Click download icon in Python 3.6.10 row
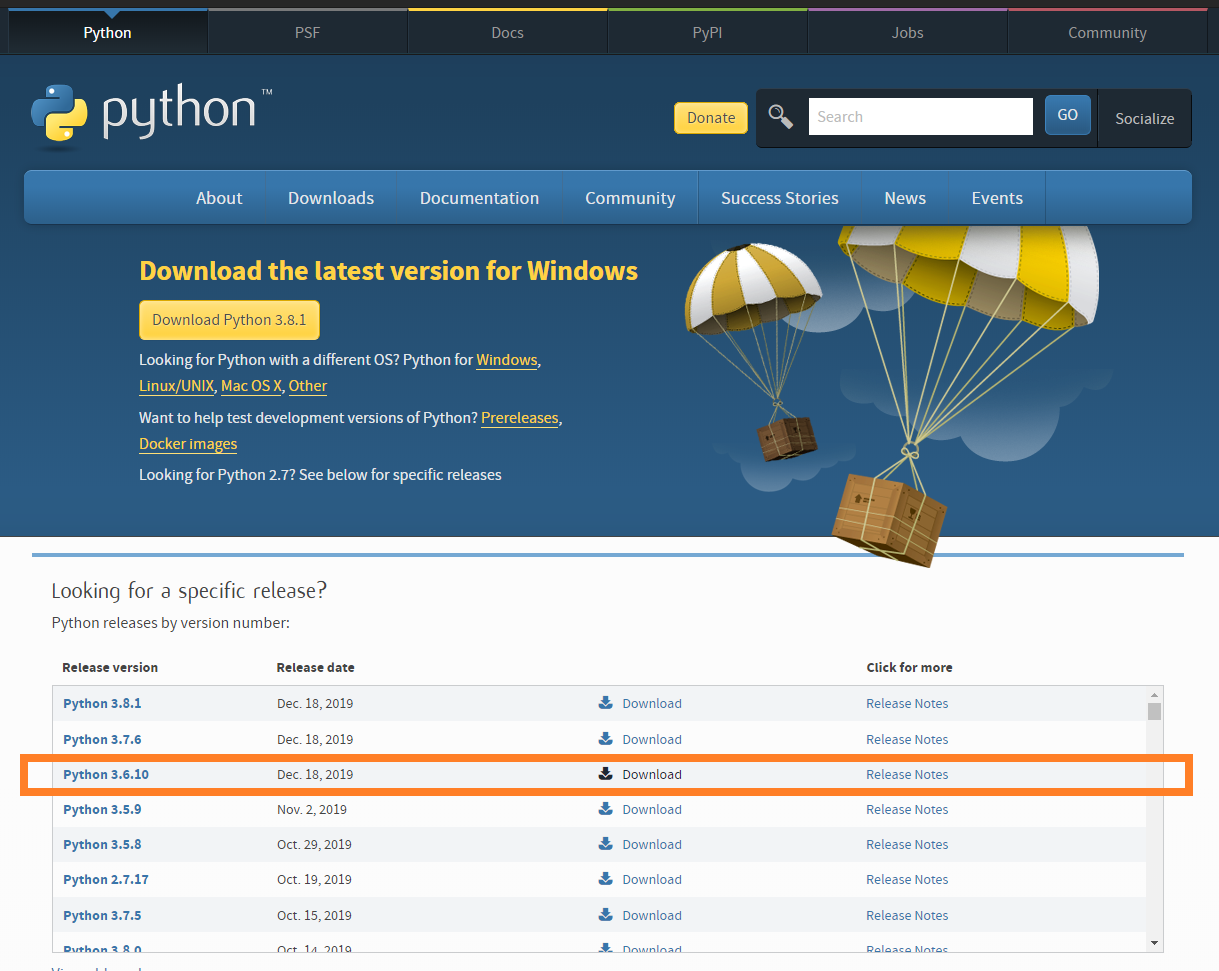This screenshot has width=1219, height=971. point(606,774)
